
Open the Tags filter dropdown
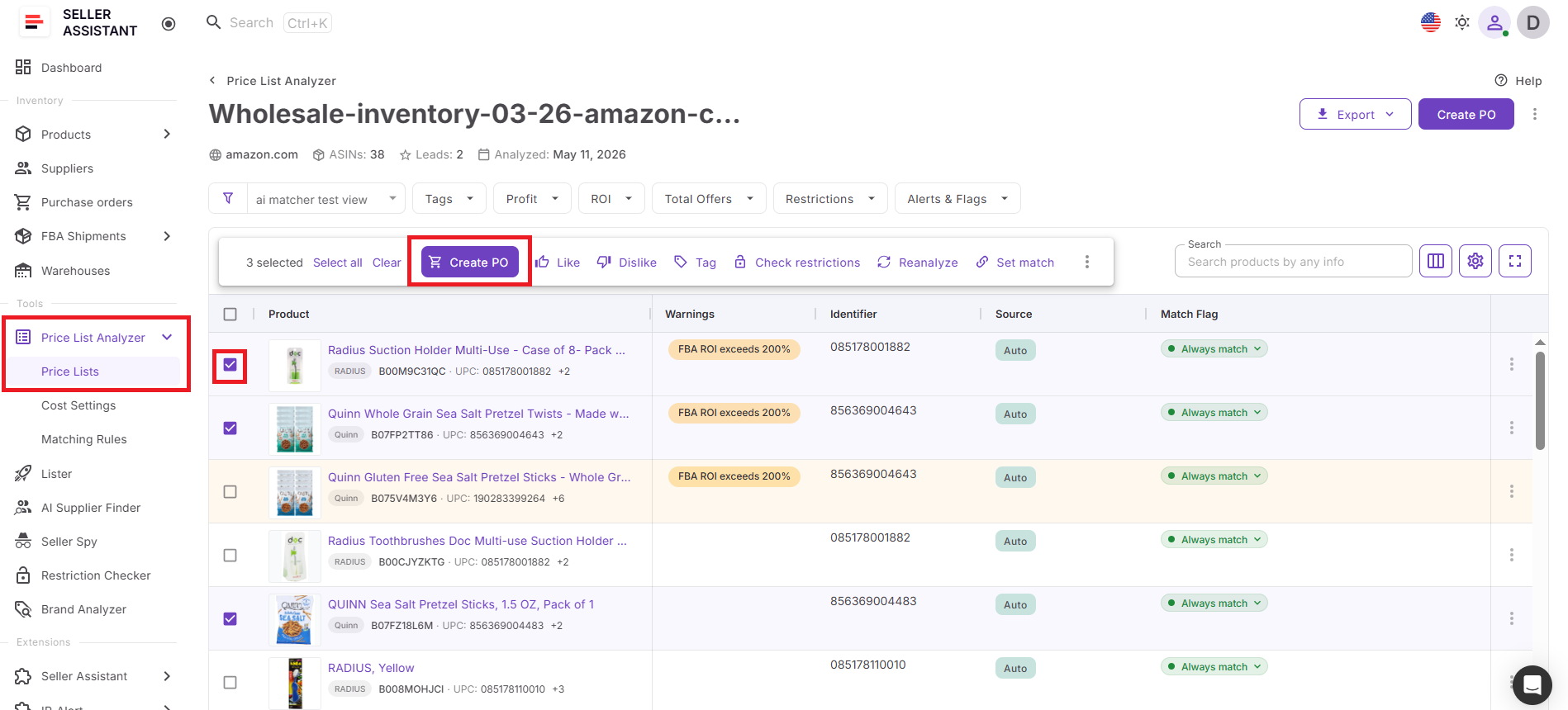click(x=449, y=198)
